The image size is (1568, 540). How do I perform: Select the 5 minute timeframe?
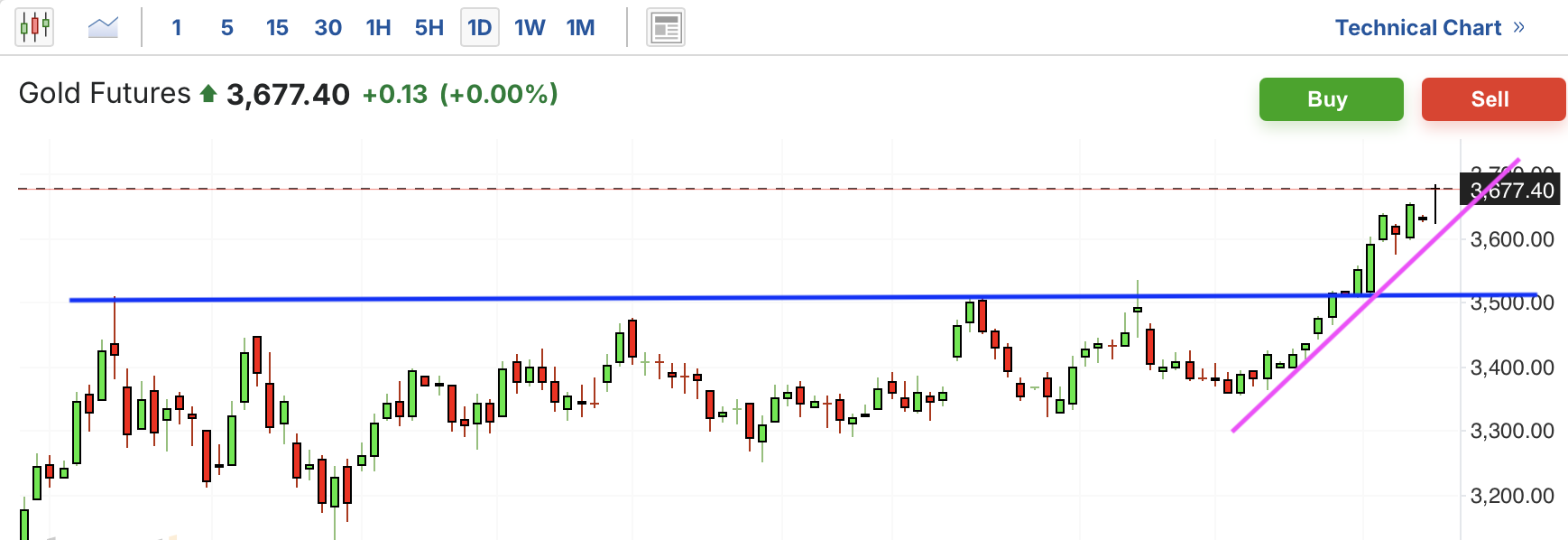[227, 28]
